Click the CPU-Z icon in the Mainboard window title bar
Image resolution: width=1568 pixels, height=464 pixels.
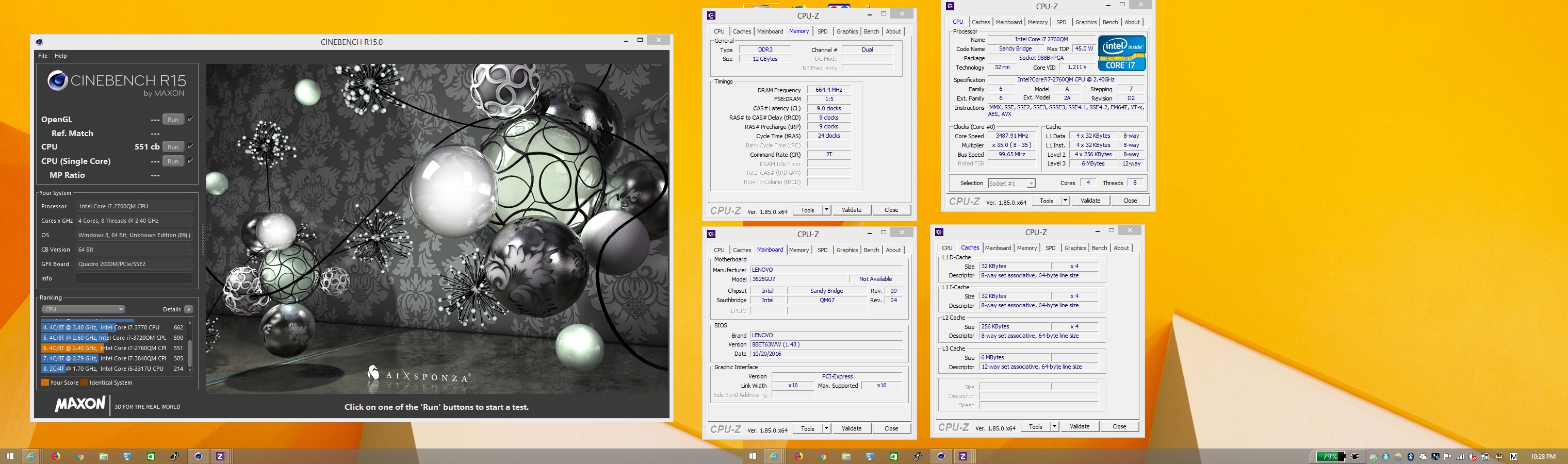712,234
